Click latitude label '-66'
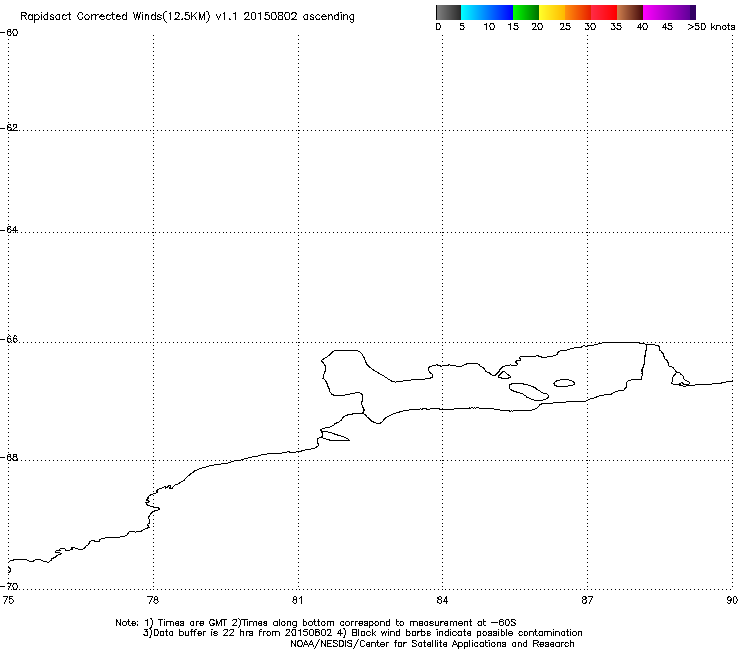Screen dimensions: 740x650 [9, 339]
